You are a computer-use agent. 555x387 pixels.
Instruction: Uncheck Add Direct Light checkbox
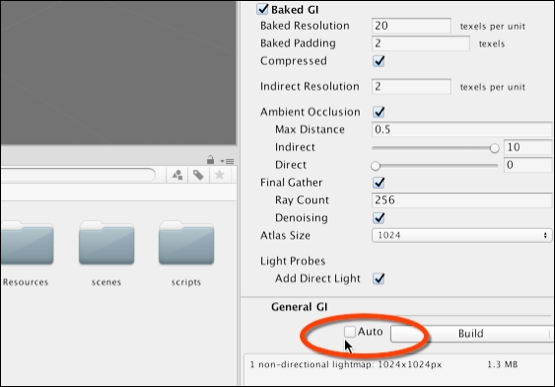pyautogui.click(x=379, y=278)
